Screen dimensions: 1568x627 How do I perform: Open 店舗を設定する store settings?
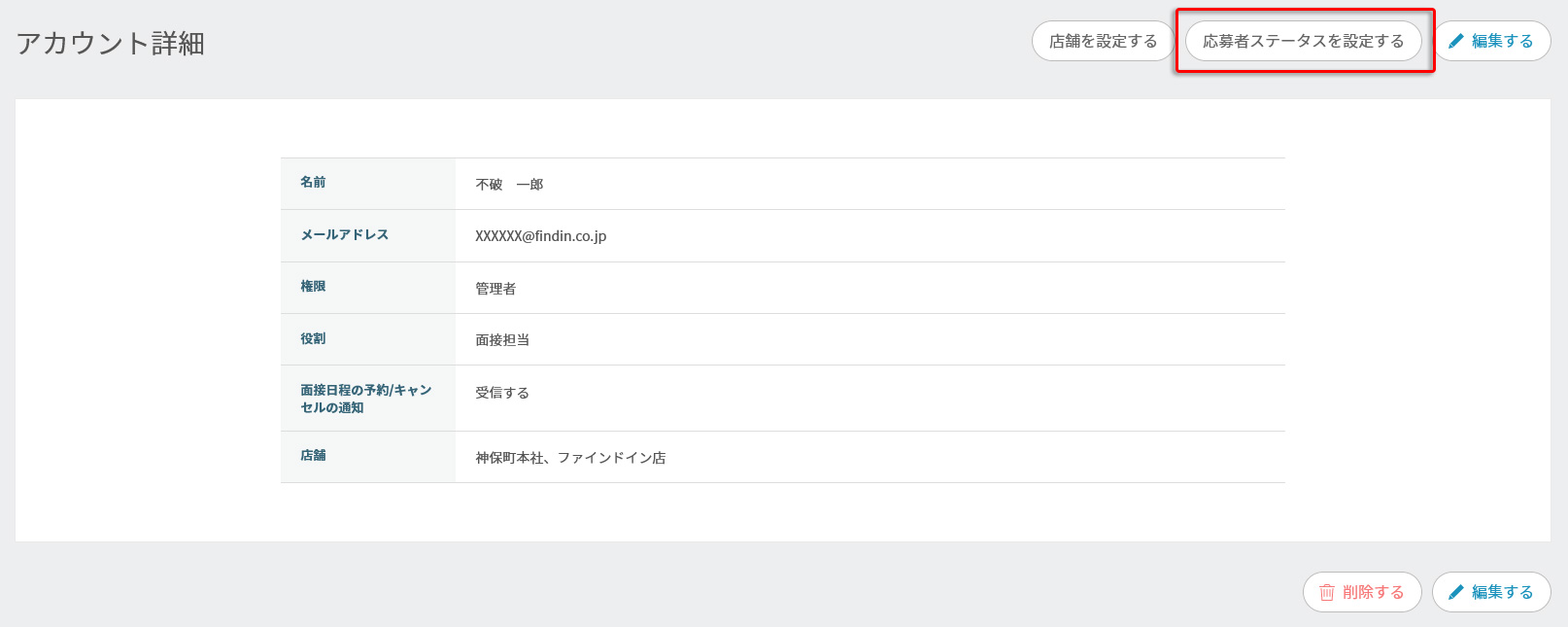pos(1103,41)
